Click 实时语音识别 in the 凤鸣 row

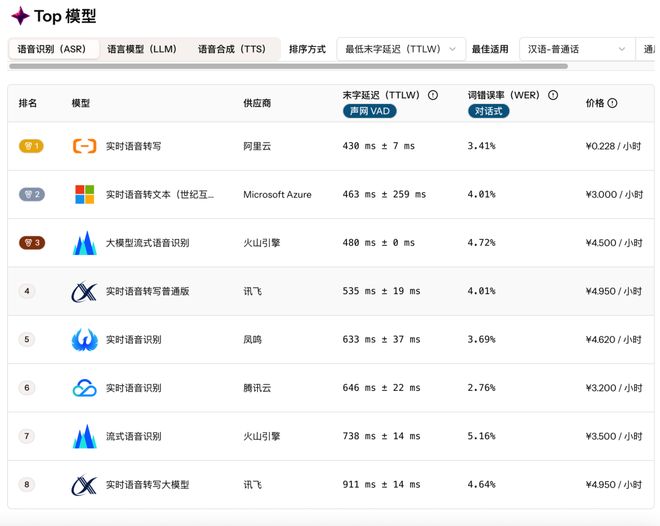pos(133,340)
